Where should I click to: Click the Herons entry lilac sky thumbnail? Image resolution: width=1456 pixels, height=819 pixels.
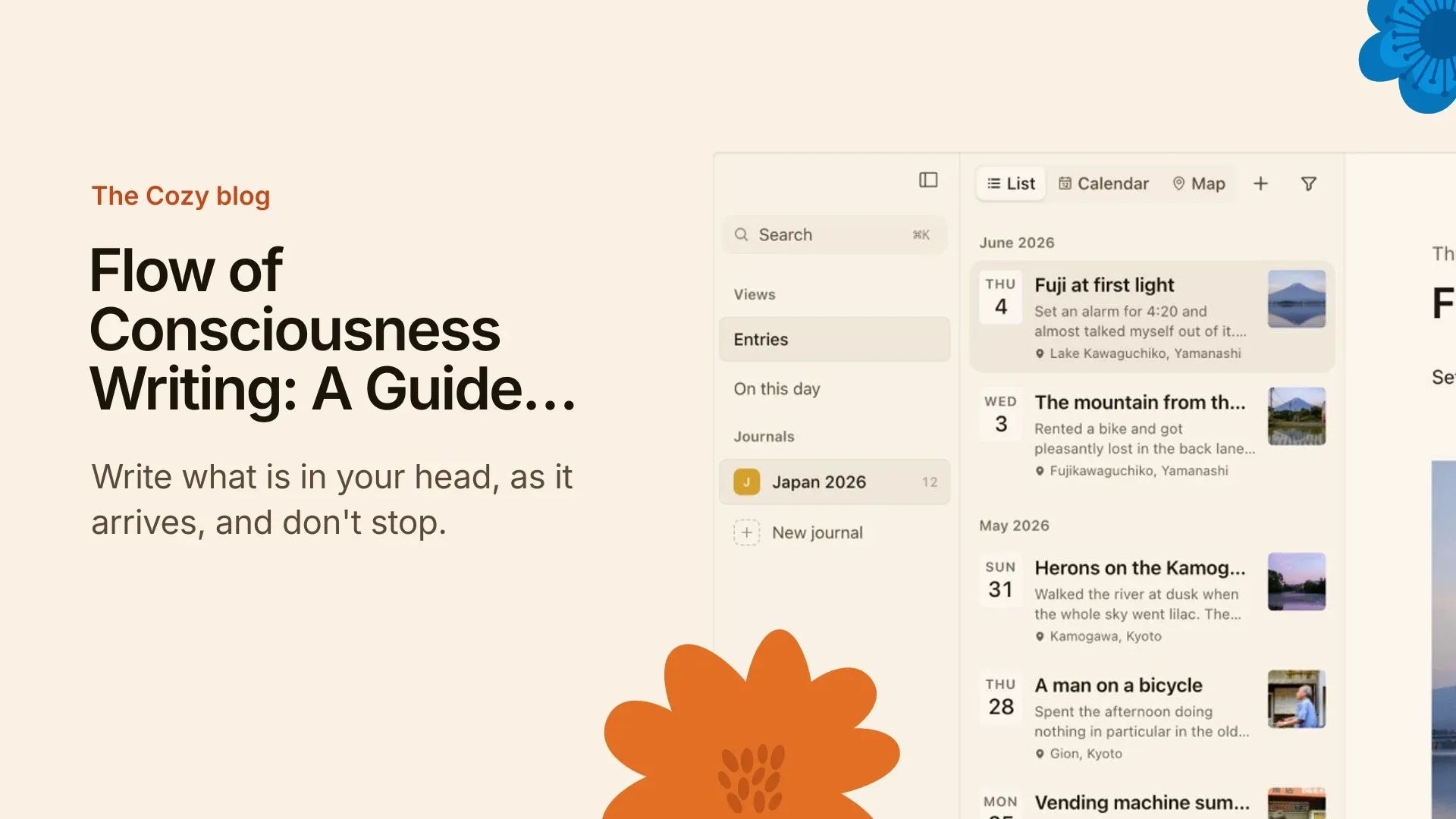pyautogui.click(x=1297, y=582)
